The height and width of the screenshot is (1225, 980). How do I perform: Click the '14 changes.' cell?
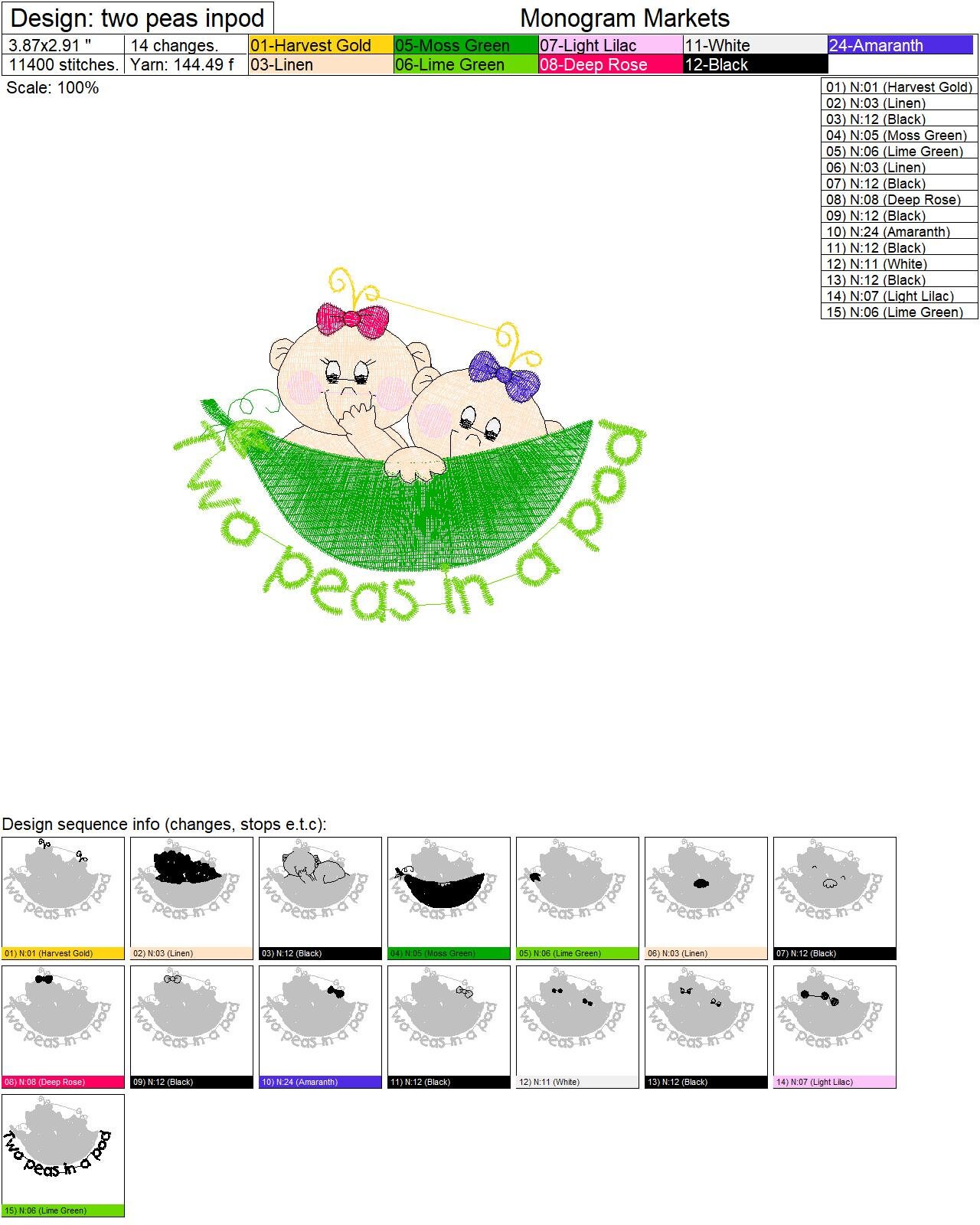coord(187,45)
